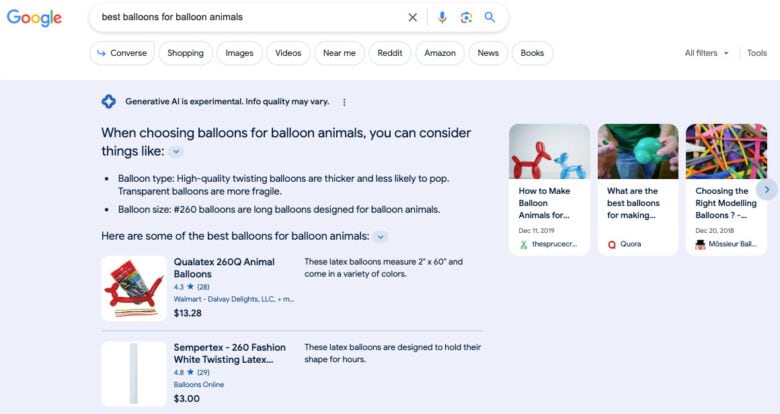This screenshot has height=414, width=780.
Task: Click the 'Dec 20, 2018' date text
Action: coord(714,230)
